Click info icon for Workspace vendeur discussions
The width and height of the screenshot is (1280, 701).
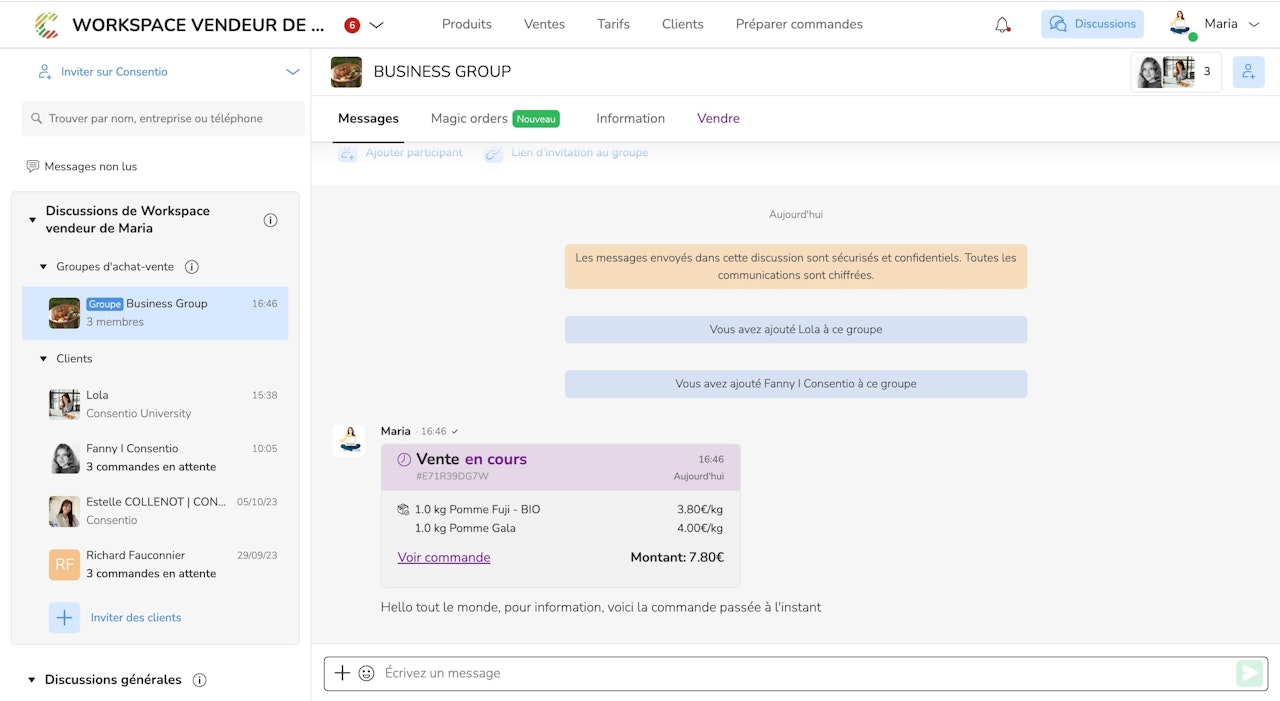click(270, 220)
